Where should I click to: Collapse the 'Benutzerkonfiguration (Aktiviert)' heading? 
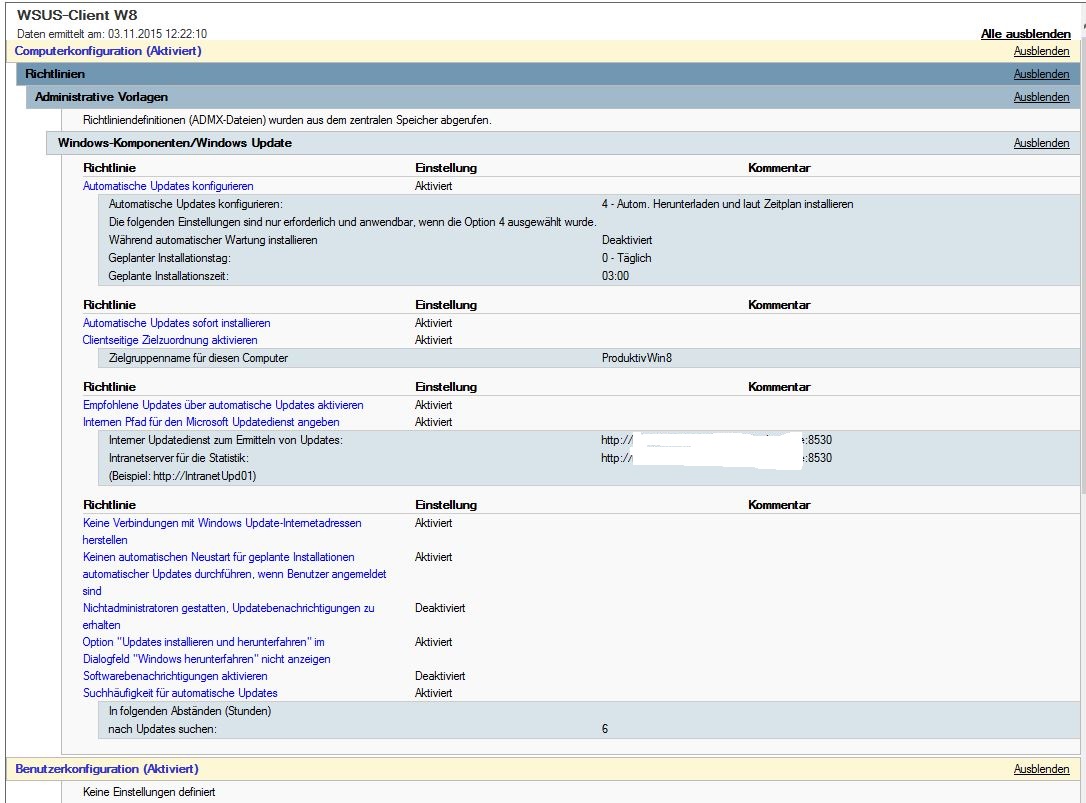[x=107, y=769]
